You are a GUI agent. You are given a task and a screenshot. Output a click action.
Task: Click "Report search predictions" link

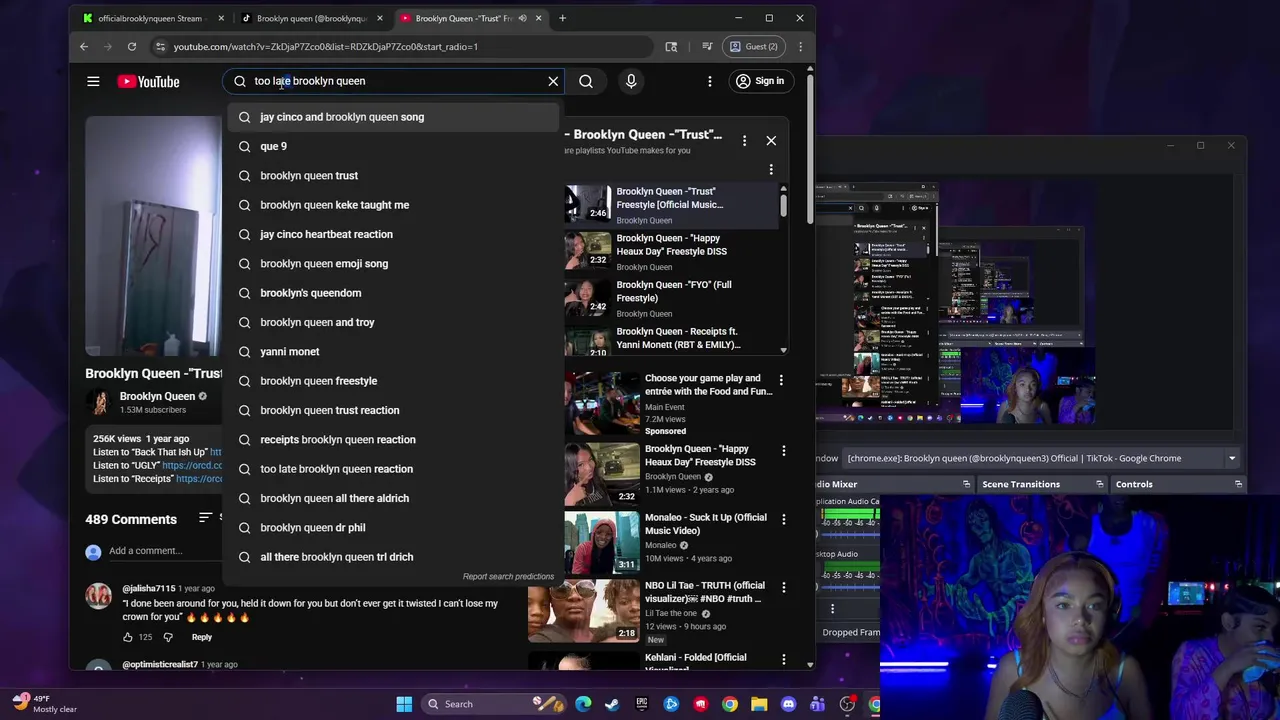tap(508, 576)
